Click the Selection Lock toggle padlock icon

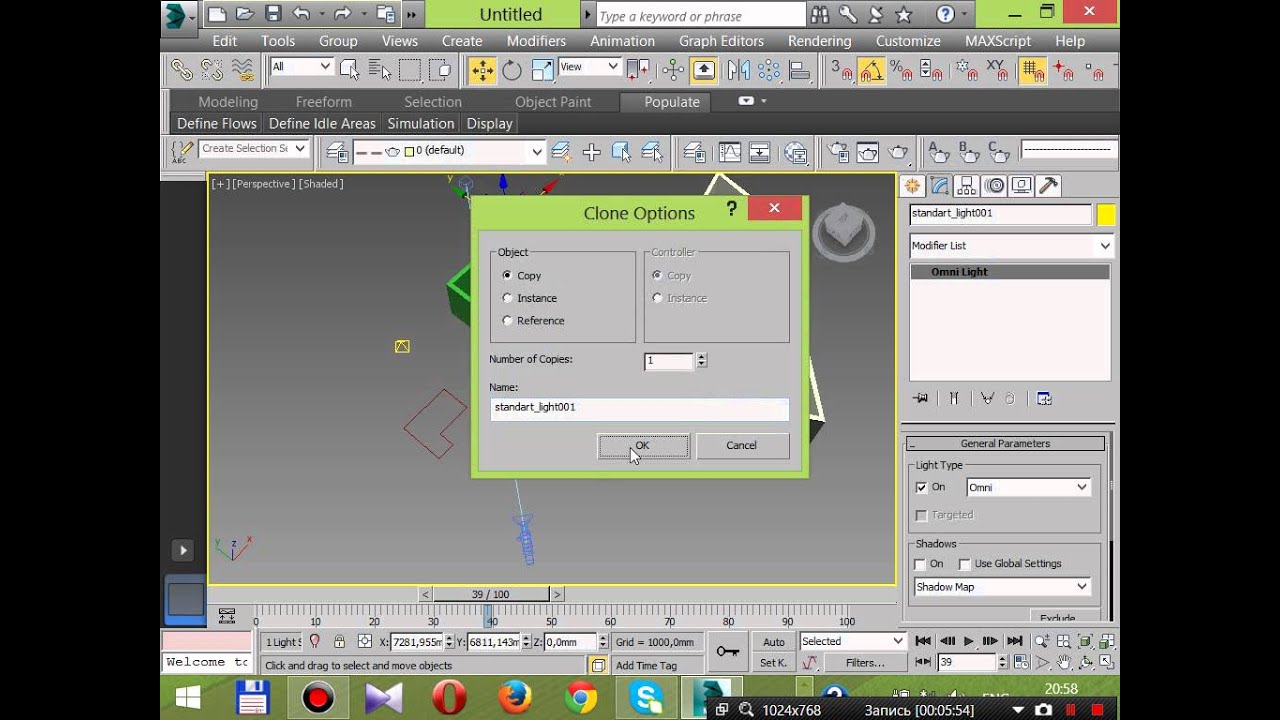340,642
